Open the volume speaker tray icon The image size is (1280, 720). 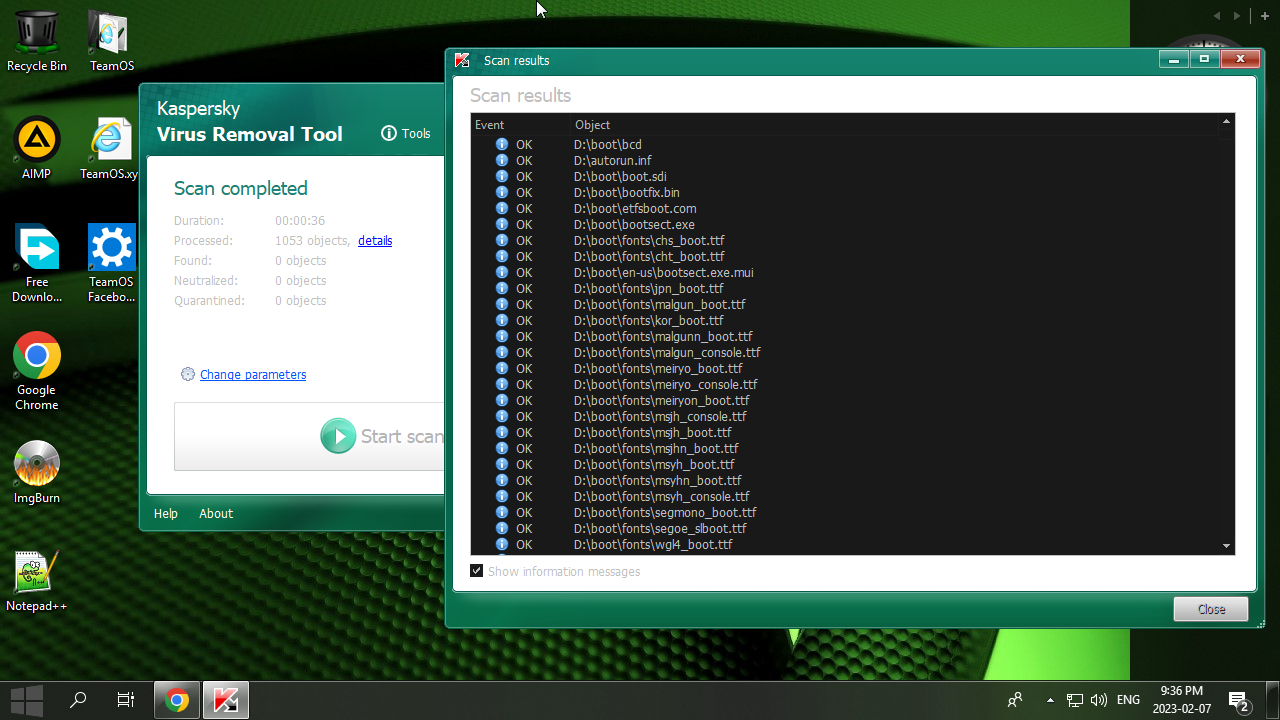coord(1099,700)
